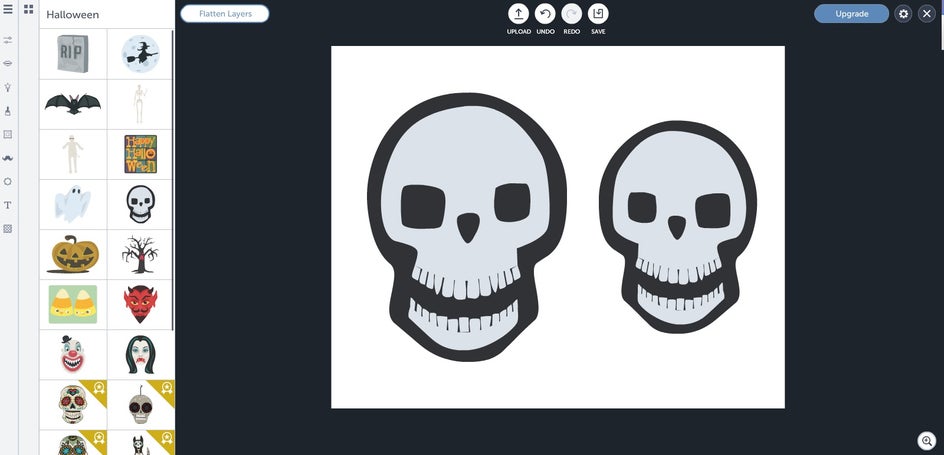Select the small skull on the canvas
944x455 pixels.
click(678, 226)
